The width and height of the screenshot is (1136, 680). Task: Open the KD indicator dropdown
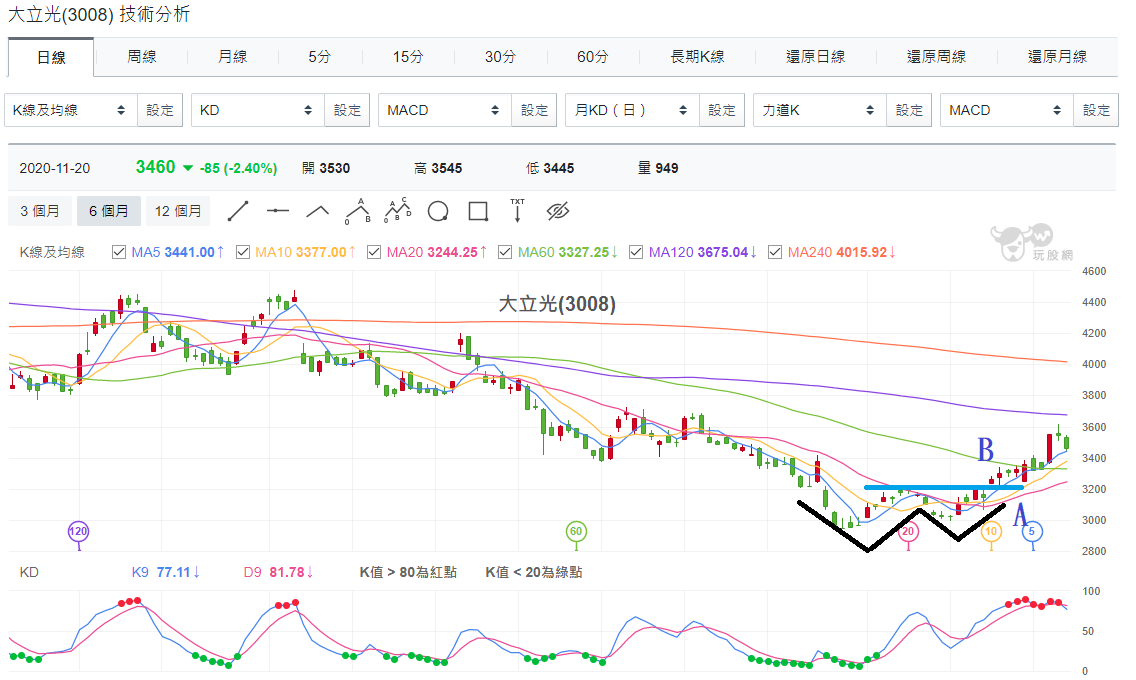pos(257,110)
